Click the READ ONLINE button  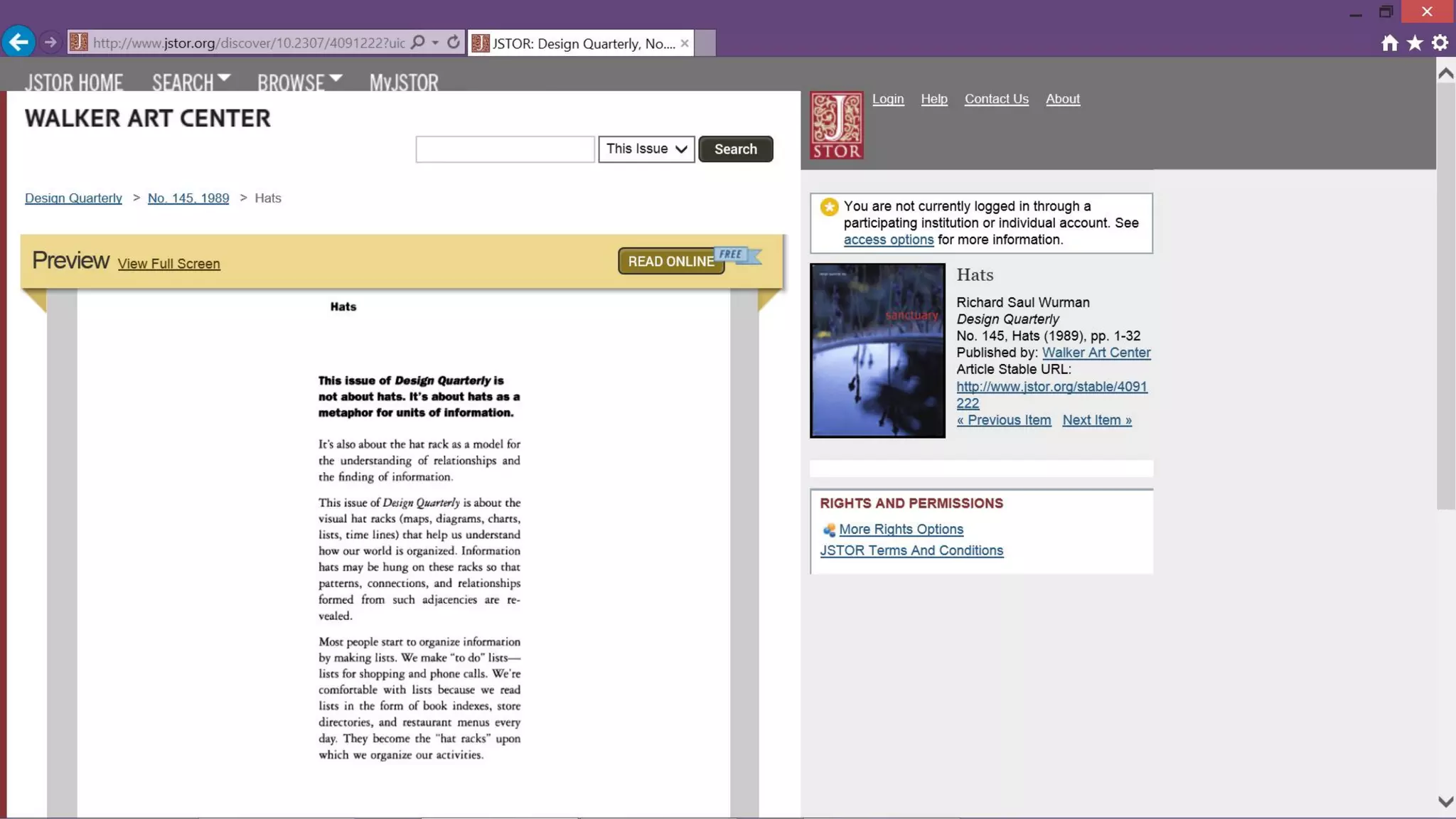pos(670,262)
